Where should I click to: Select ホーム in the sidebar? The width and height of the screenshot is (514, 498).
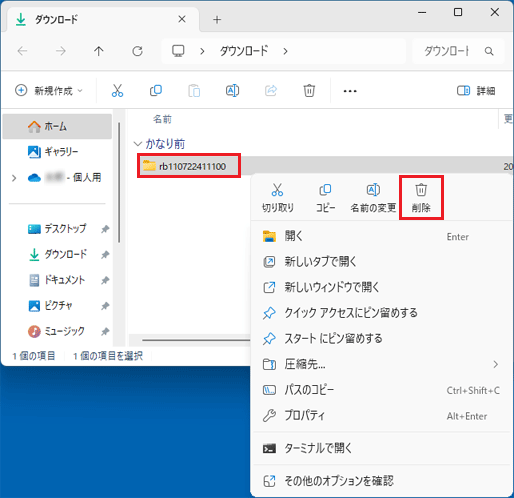tap(57, 126)
